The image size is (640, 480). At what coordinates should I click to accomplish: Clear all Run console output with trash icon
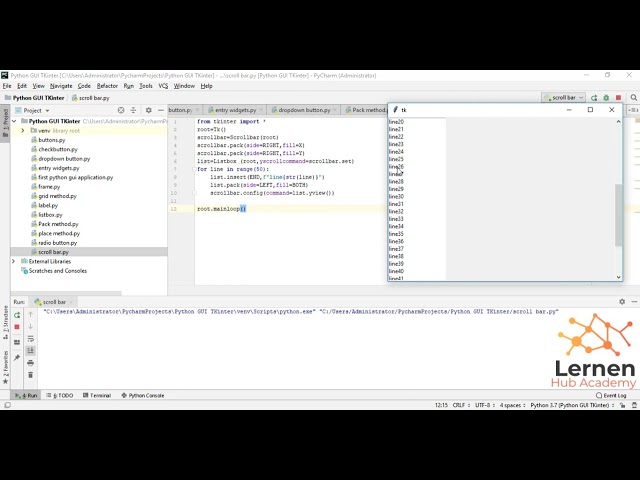pos(31,375)
